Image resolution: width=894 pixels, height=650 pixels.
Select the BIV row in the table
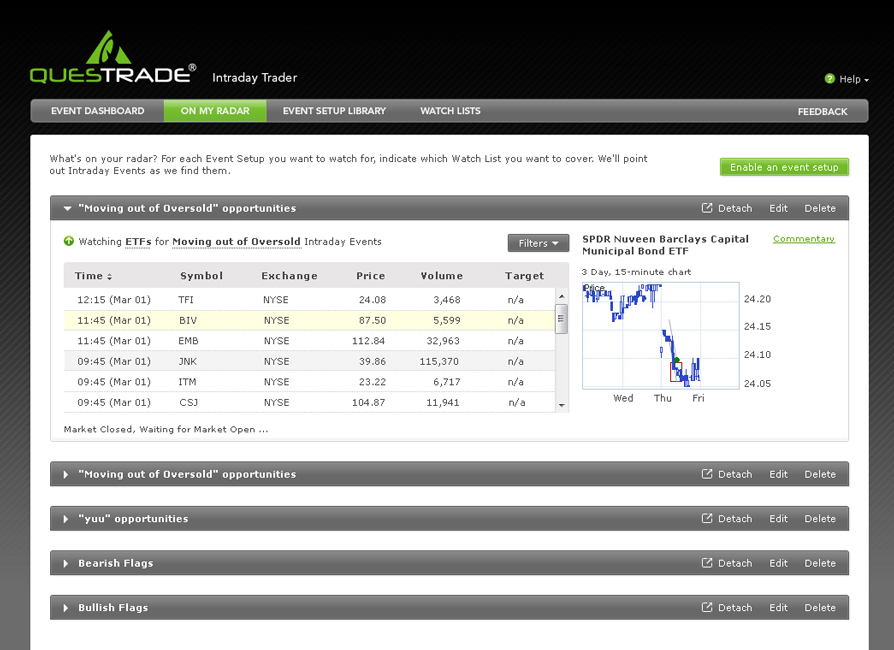pyautogui.click(x=309, y=320)
